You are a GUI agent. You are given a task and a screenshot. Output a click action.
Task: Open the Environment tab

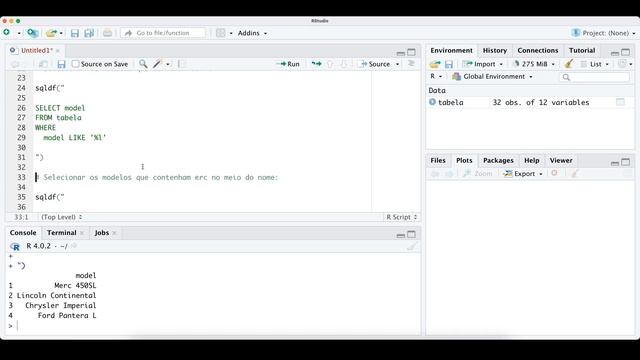pos(451,50)
